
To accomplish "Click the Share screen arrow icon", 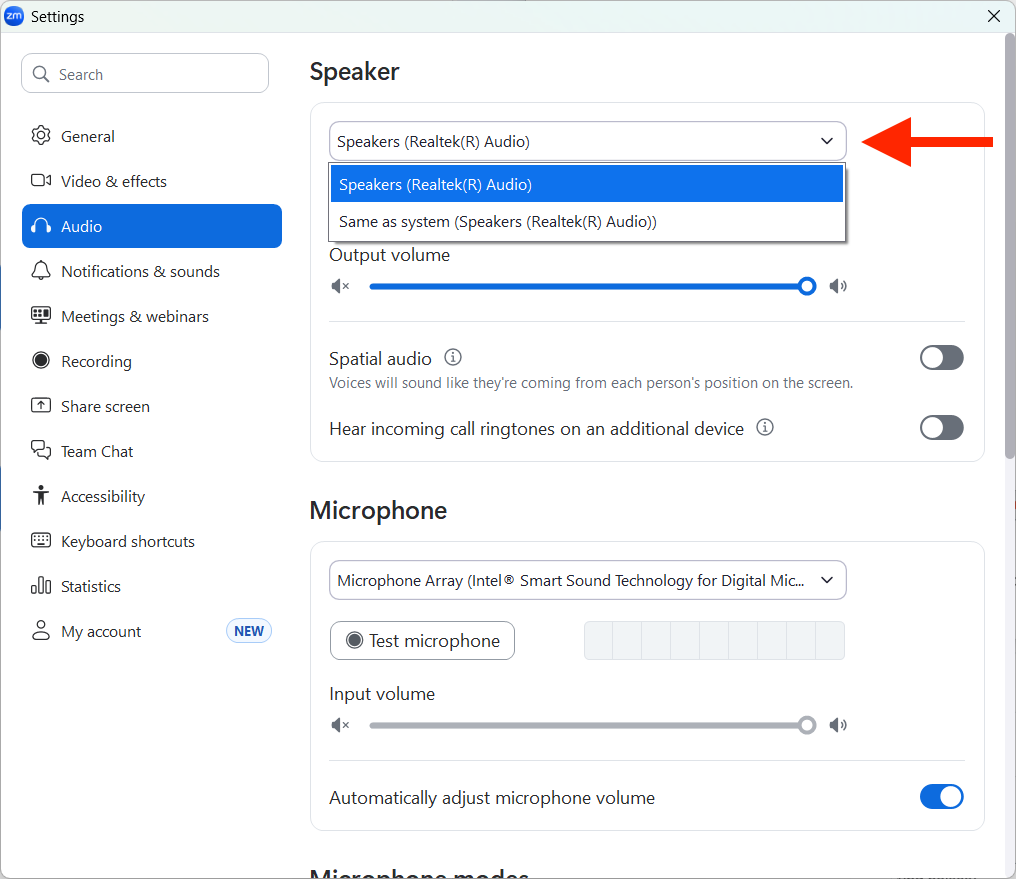I will (41, 405).
